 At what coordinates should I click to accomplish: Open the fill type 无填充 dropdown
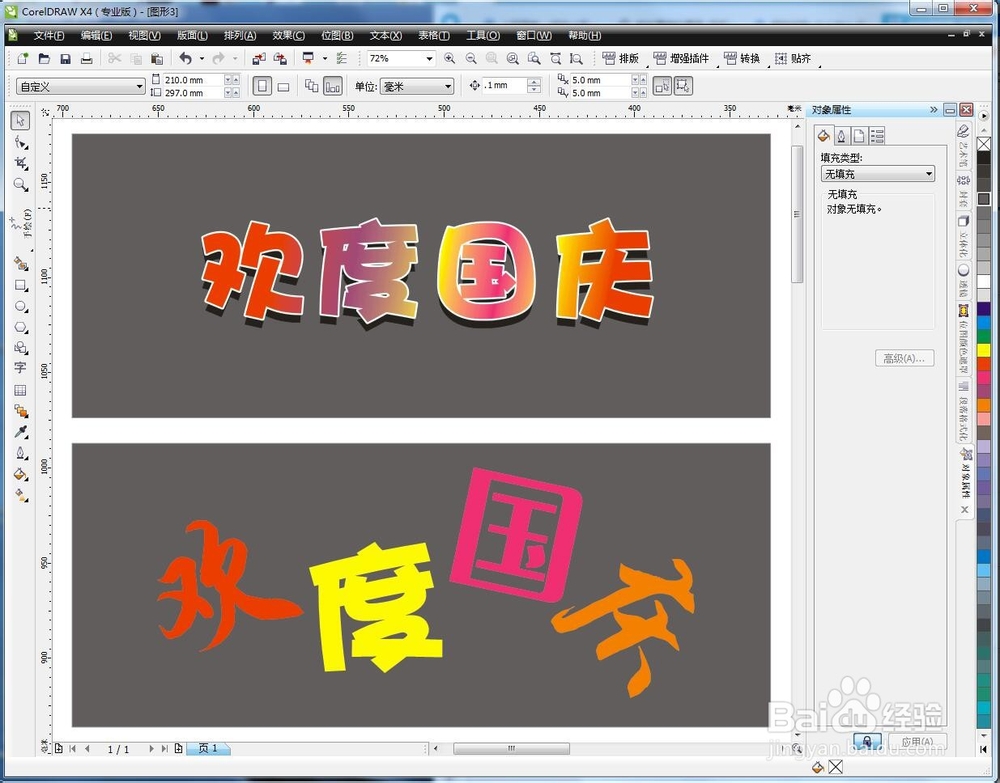(x=878, y=173)
